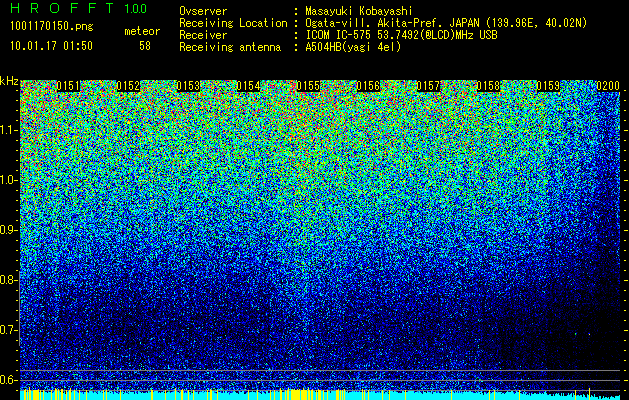This screenshot has width=629, height=400.
Task: Select observer name Masayuki Kobayashi
Action: pos(359,11)
